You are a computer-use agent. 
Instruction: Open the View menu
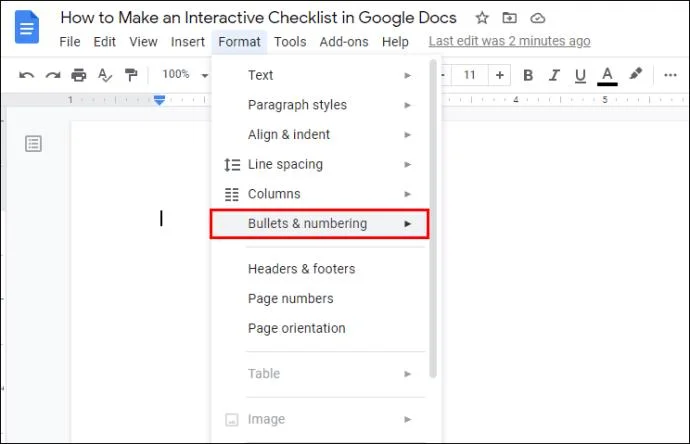143,42
